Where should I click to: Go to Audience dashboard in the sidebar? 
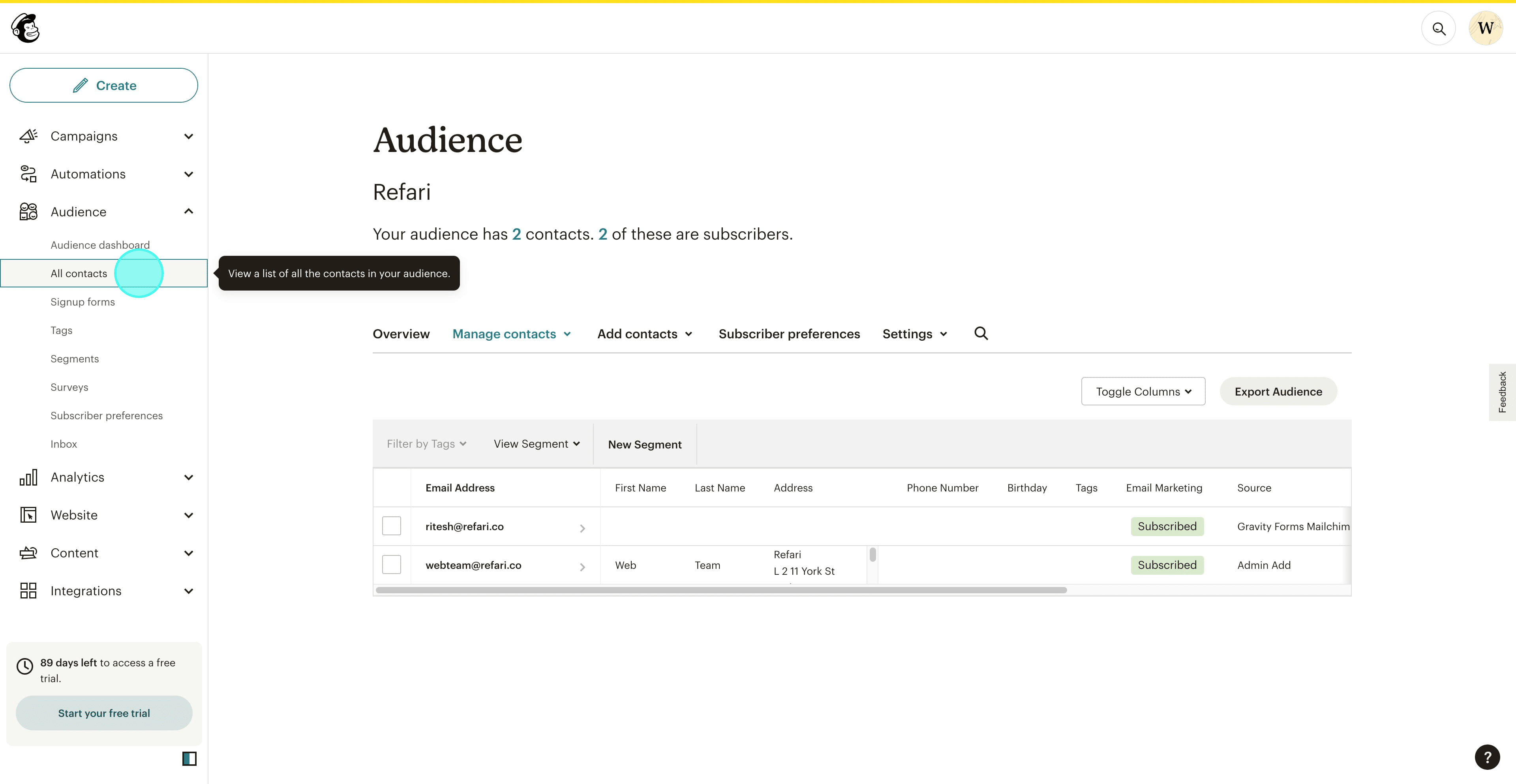(100, 245)
